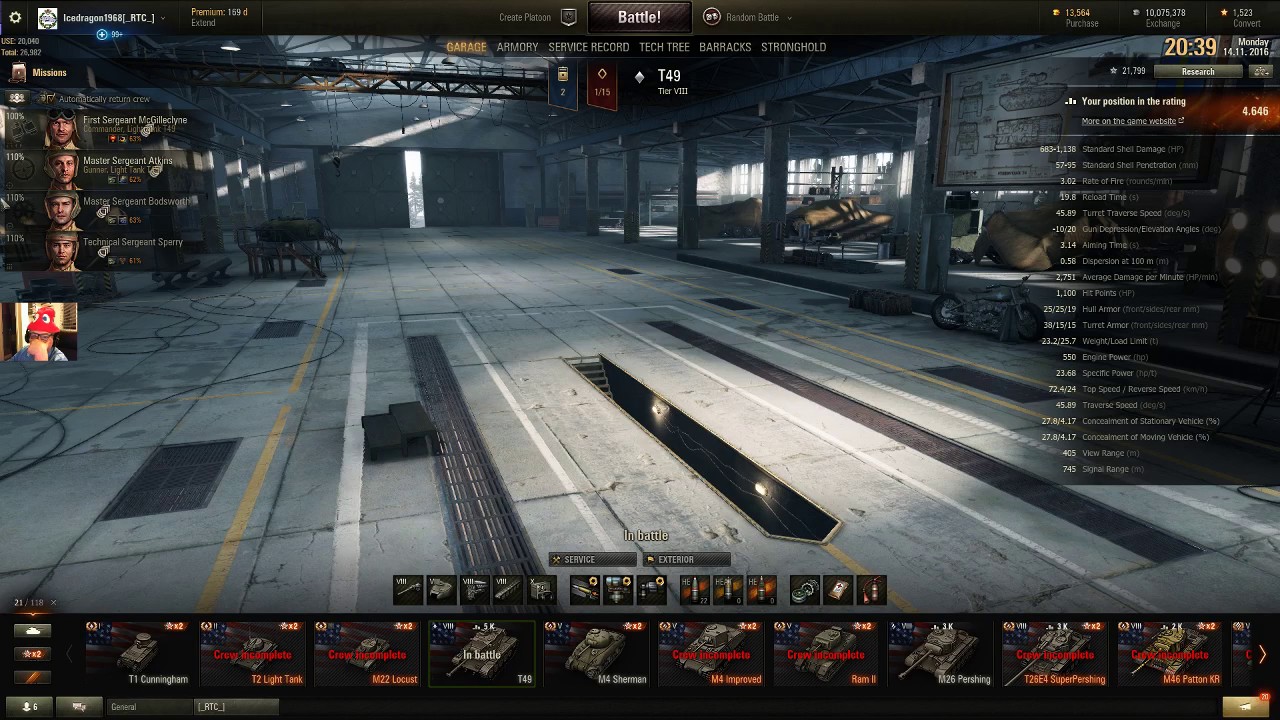Open the SERVICE RECORD tab
Screen dimensions: 1280x720
coord(588,47)
